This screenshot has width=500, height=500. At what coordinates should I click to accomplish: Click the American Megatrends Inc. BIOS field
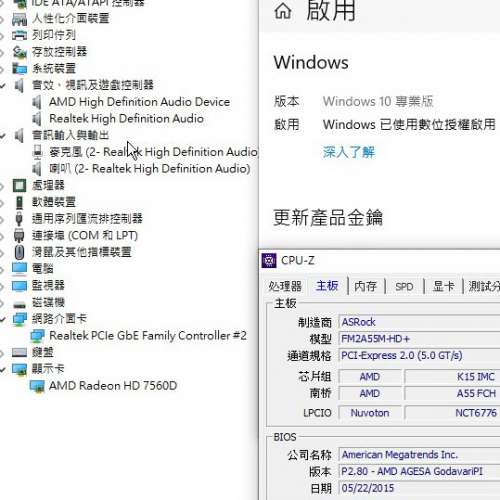coord(419,454)
